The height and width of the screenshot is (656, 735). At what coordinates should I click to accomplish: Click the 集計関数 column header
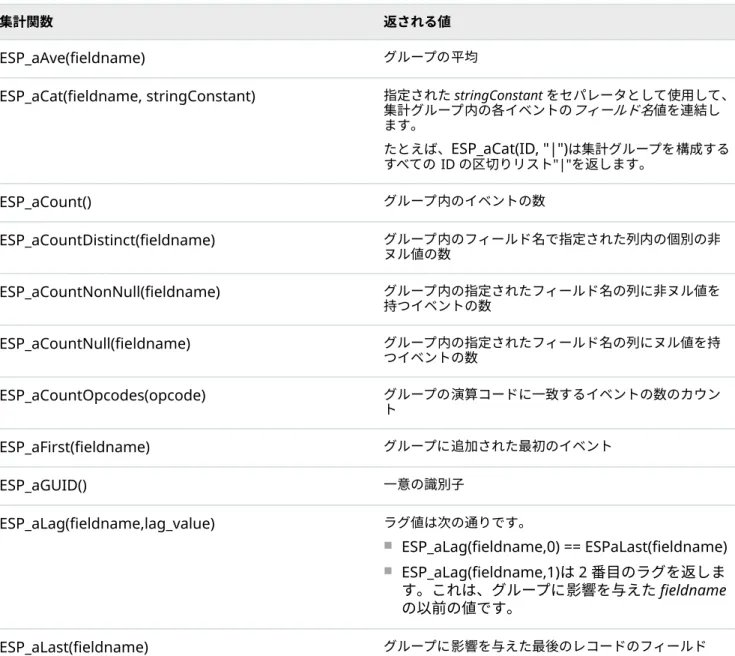[26, 22]
